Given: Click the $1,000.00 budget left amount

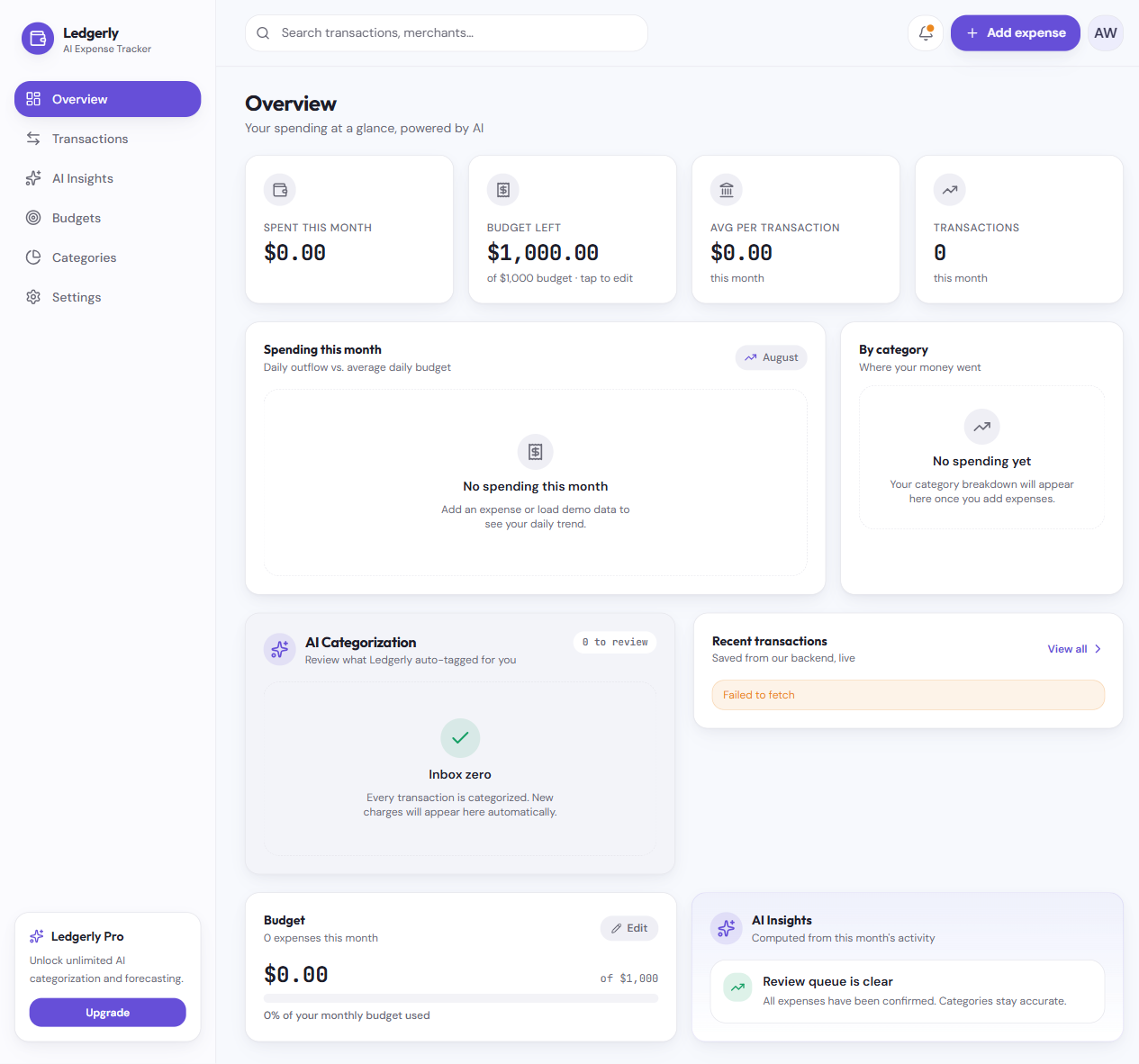Looking at the screenshot, I should coord(543,253).
